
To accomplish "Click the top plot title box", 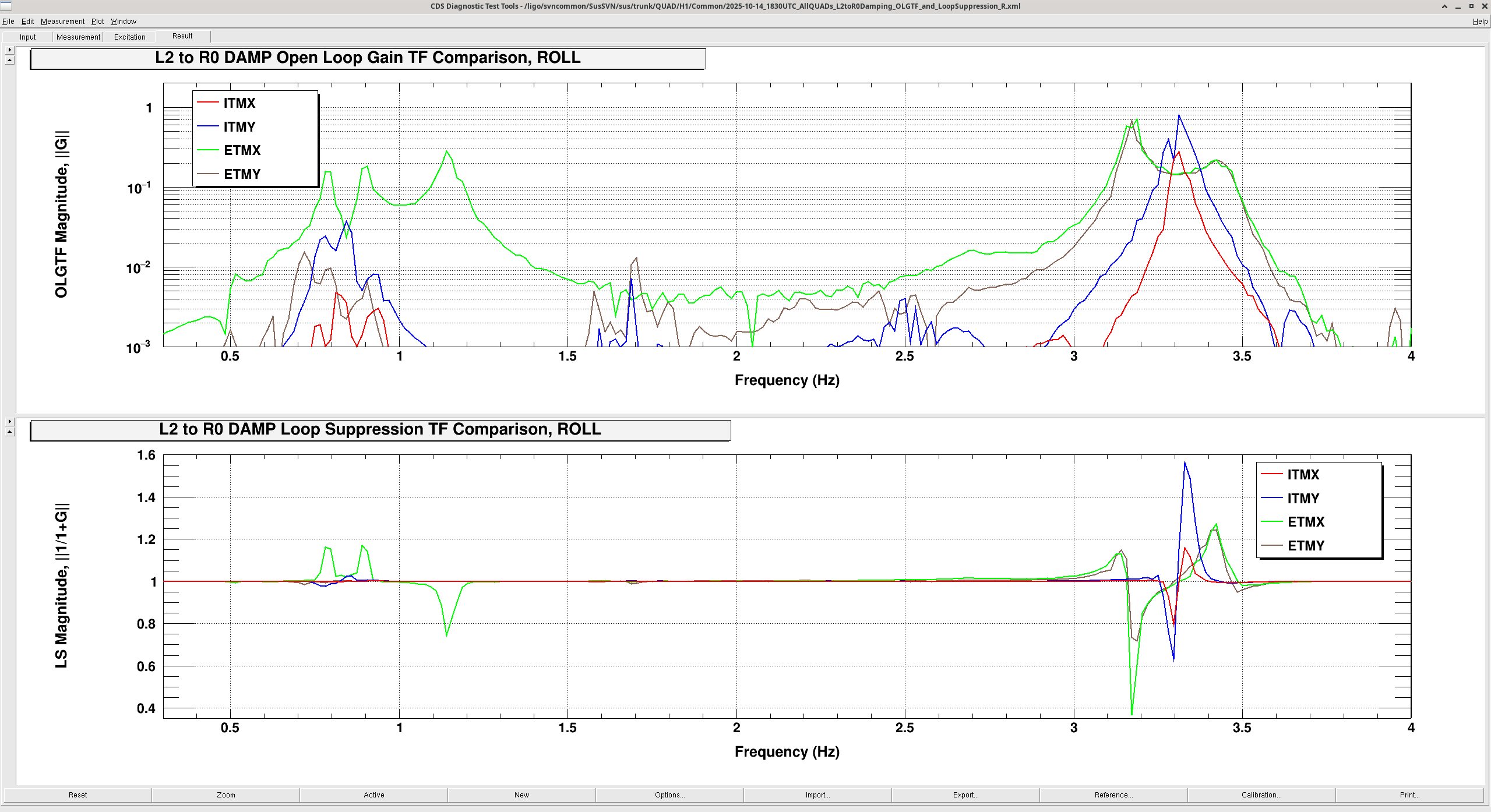I will coord(368,58).
